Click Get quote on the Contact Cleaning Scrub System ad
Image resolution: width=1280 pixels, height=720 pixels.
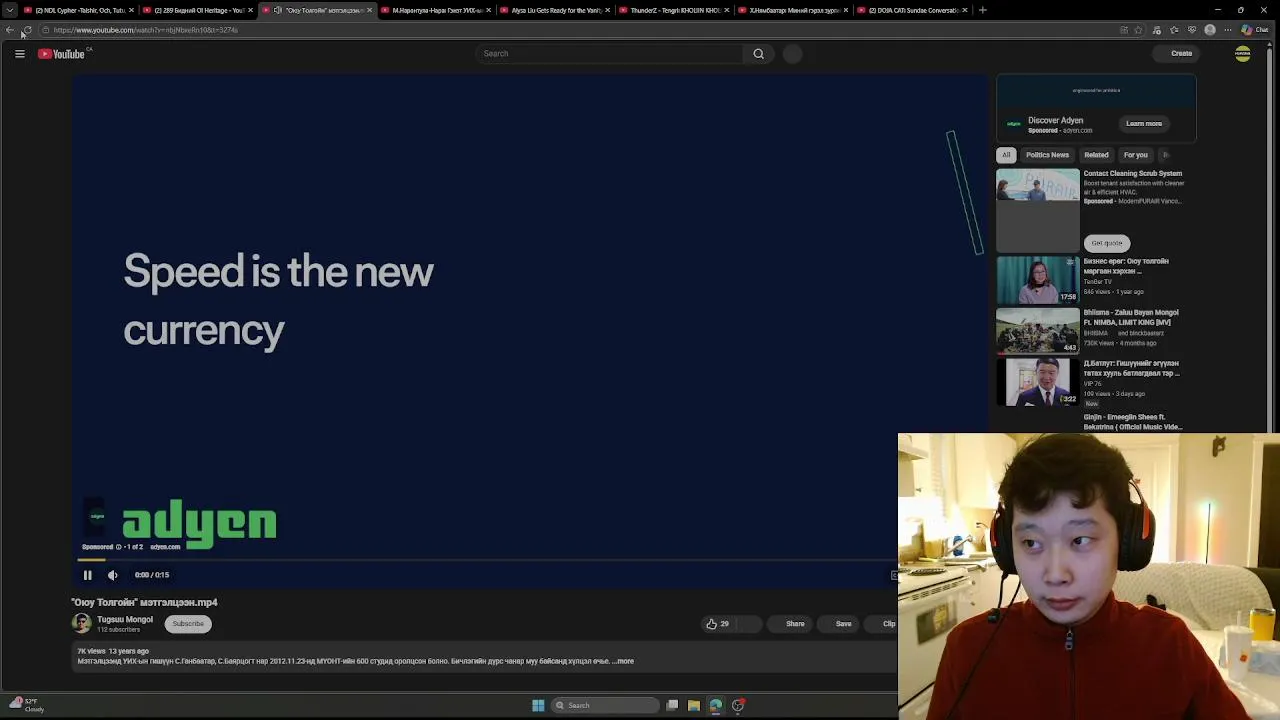click(1107, 243)
